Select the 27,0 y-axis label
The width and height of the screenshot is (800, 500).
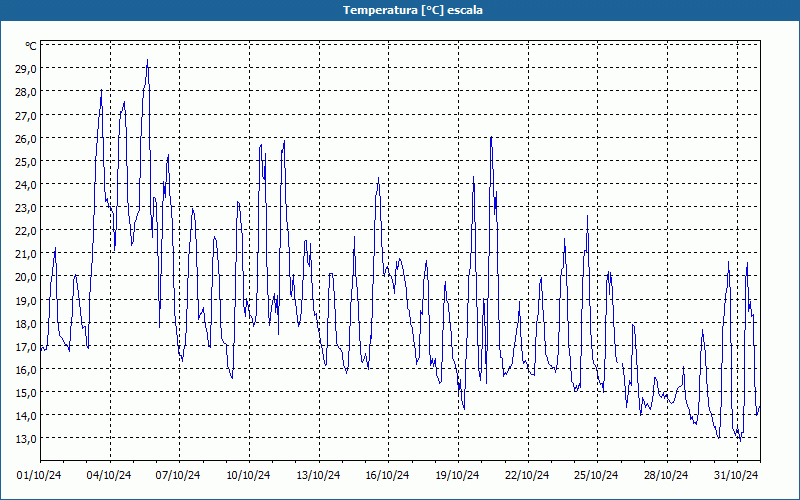[x=26, y=115]
